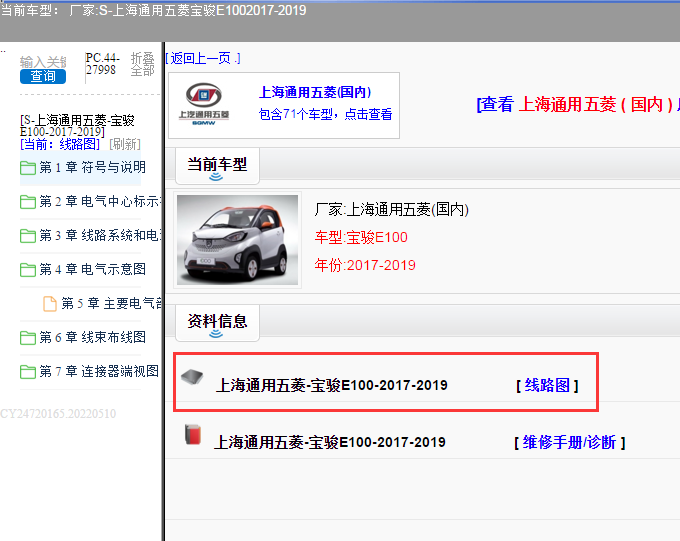Click document icon for 第 5 章 主要电气
The width and height of the screenshot is (680, 541).
(50, 303)
